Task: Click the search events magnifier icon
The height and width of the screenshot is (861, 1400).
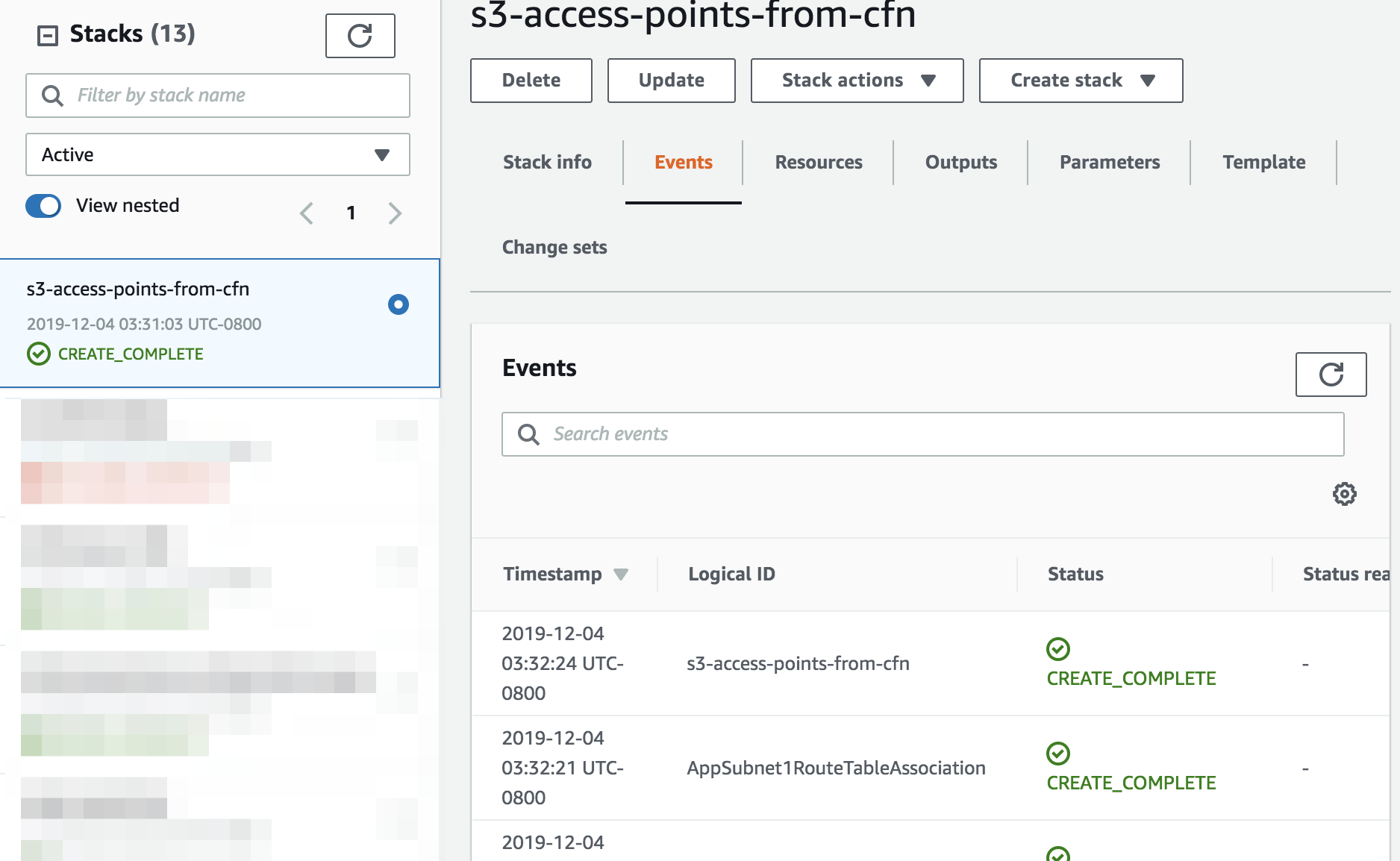Action: point(529,434)
